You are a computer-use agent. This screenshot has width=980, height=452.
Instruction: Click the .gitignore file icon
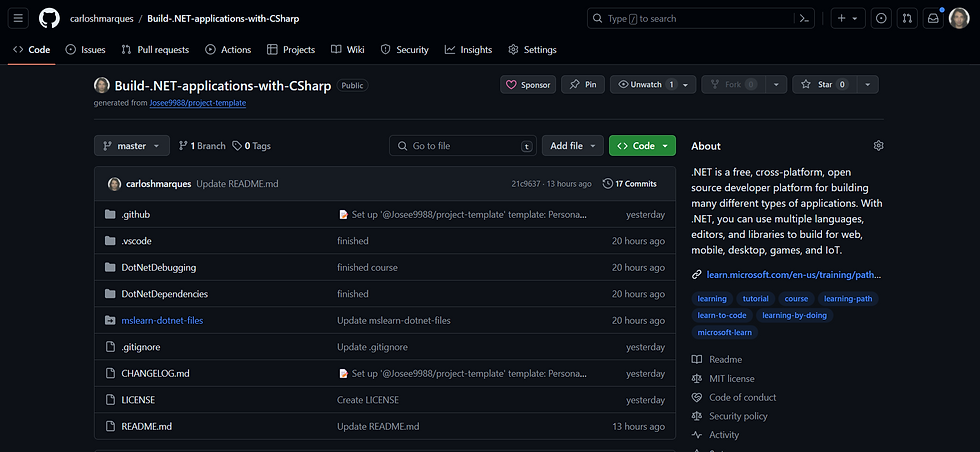(110, 347)
